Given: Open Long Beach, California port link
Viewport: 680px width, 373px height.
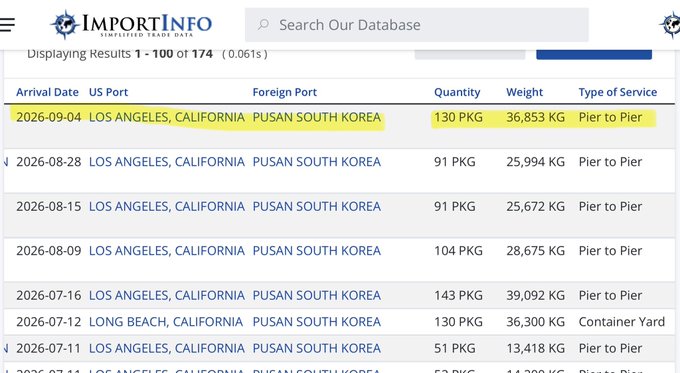Looking at the screenshot, I should (x=166, y=322).
